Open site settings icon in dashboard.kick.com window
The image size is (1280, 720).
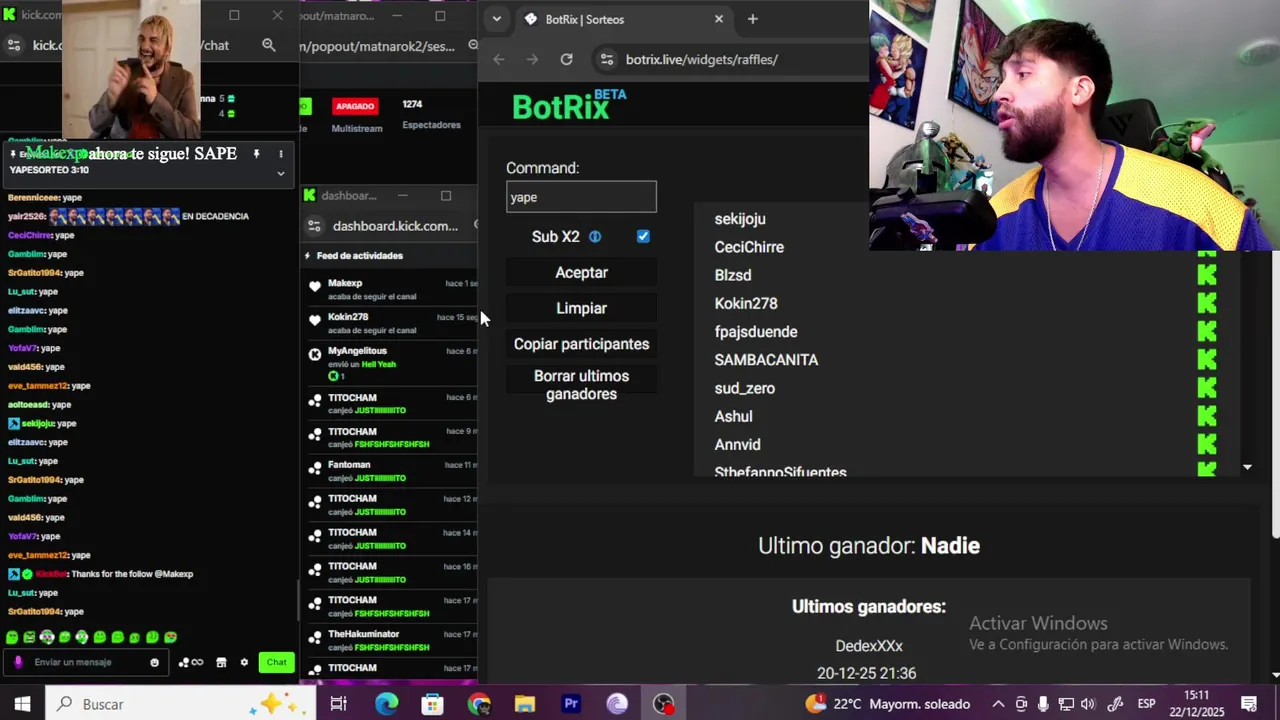tap(314, 226)
